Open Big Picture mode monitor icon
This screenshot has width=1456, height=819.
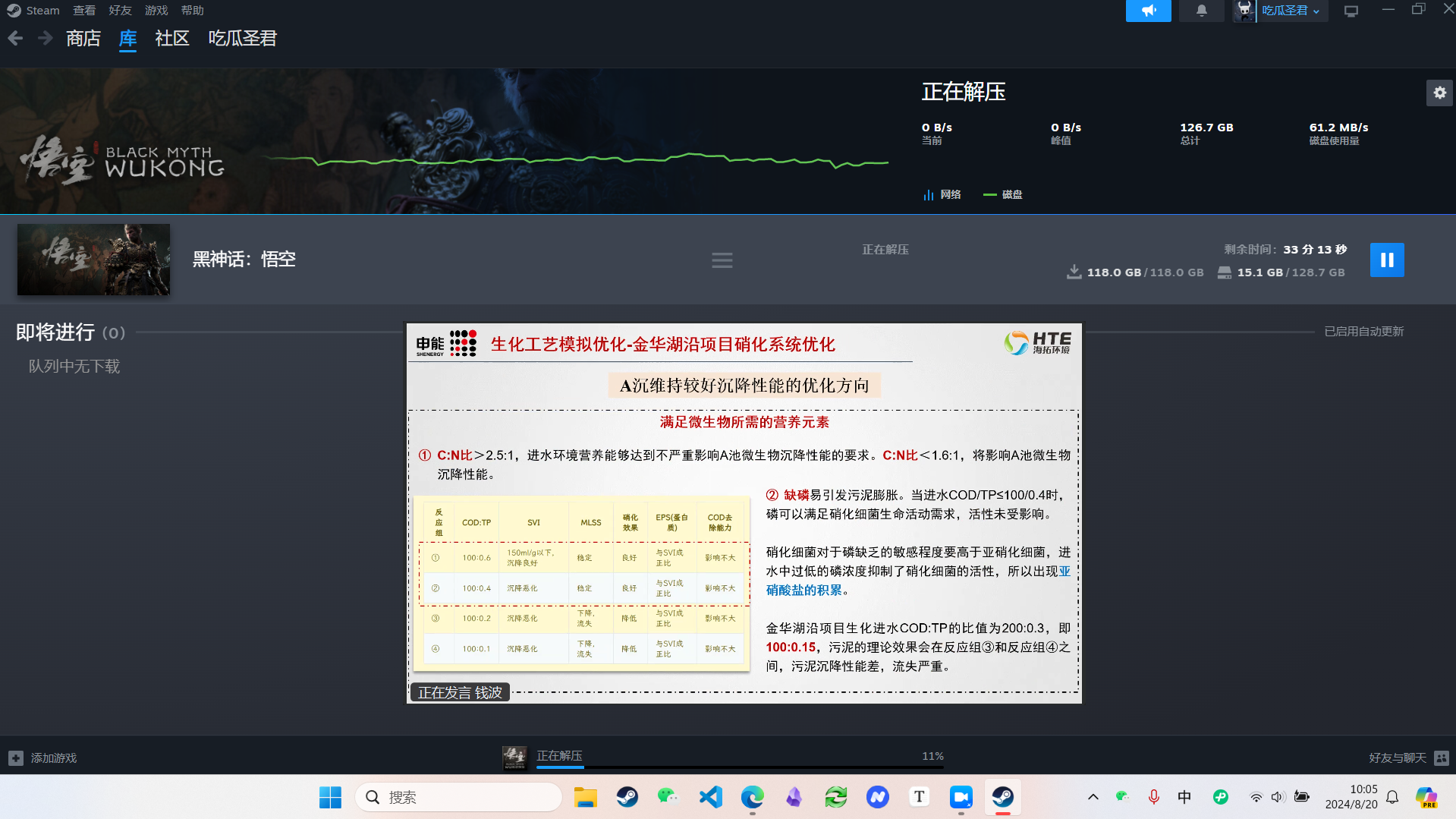point(1351,11)
